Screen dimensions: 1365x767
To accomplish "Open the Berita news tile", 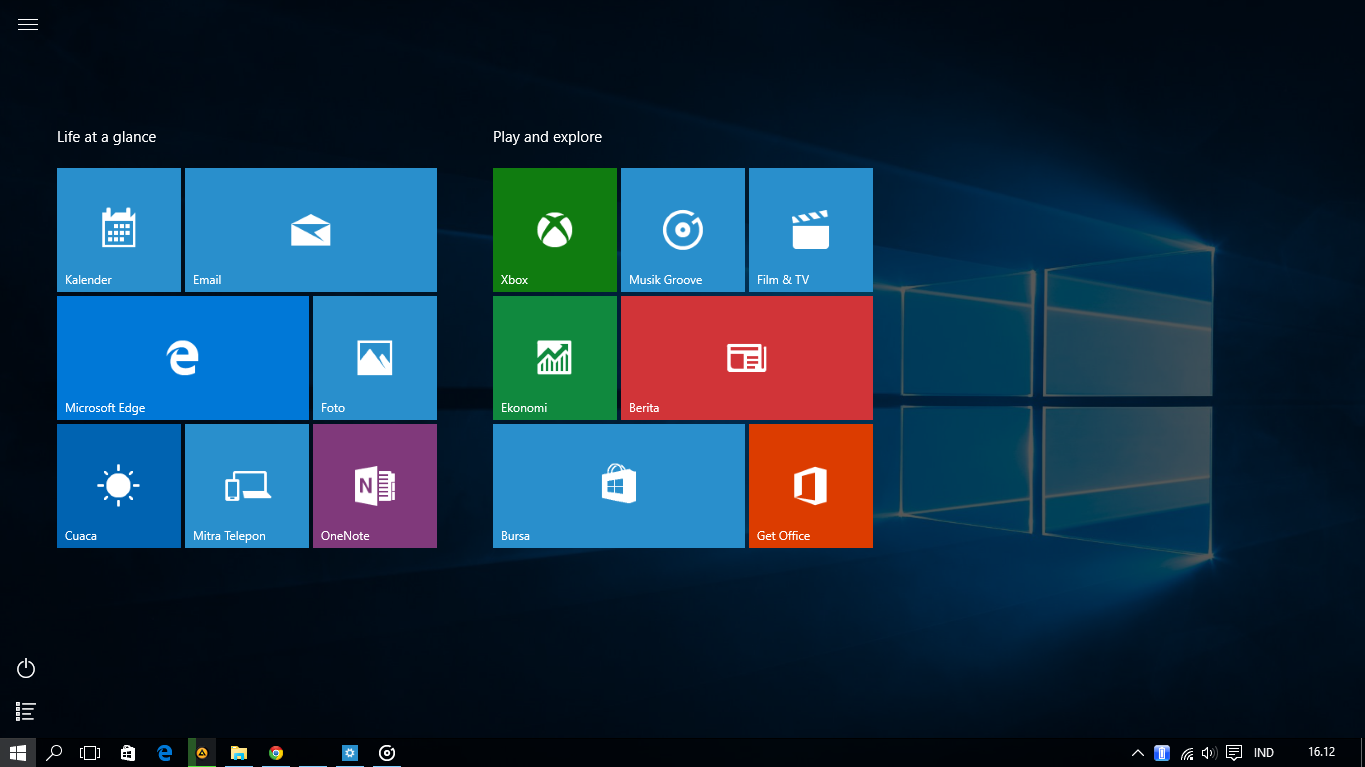I will tap(746, 357).
